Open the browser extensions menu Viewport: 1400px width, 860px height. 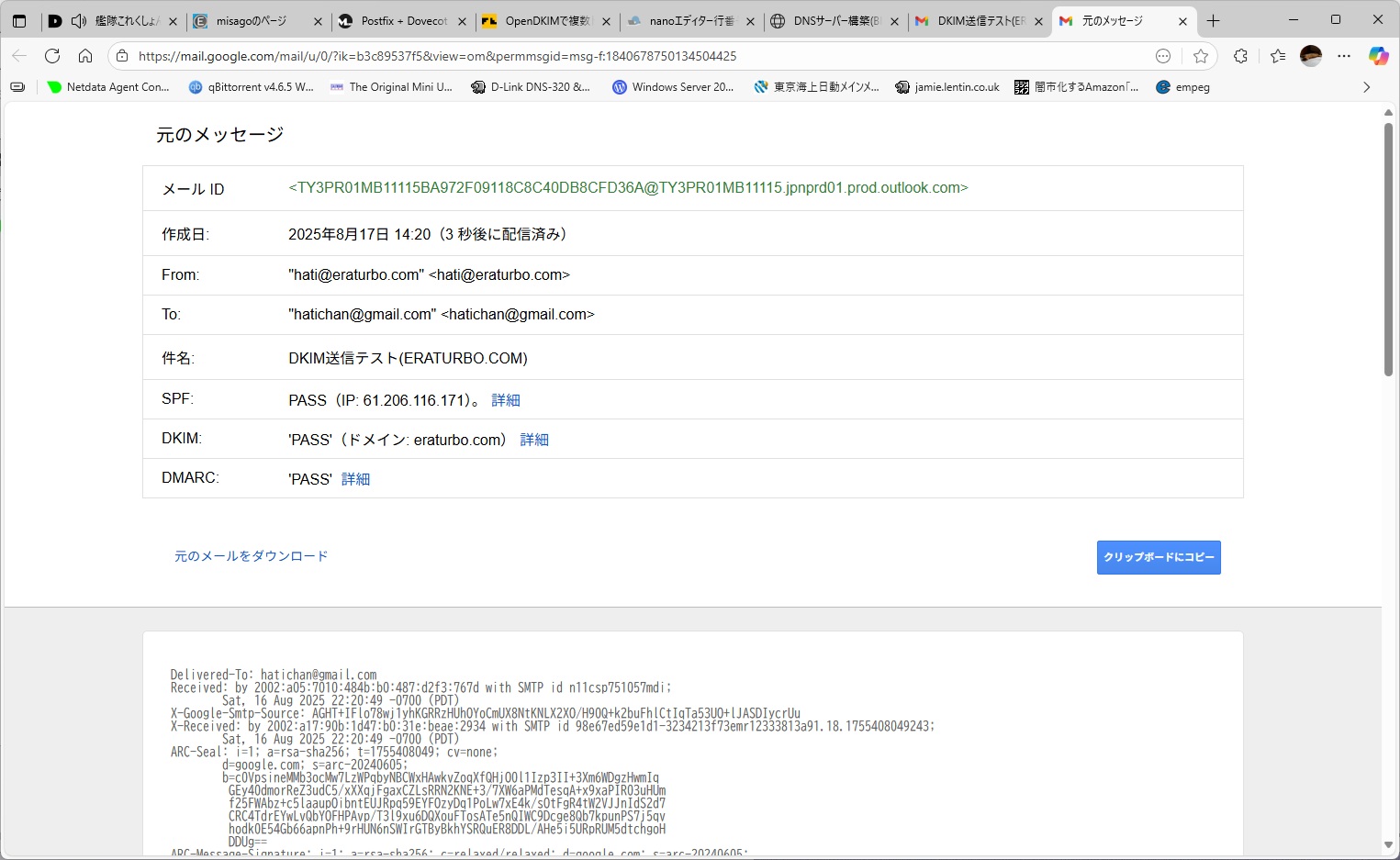tap(1240, 56)
